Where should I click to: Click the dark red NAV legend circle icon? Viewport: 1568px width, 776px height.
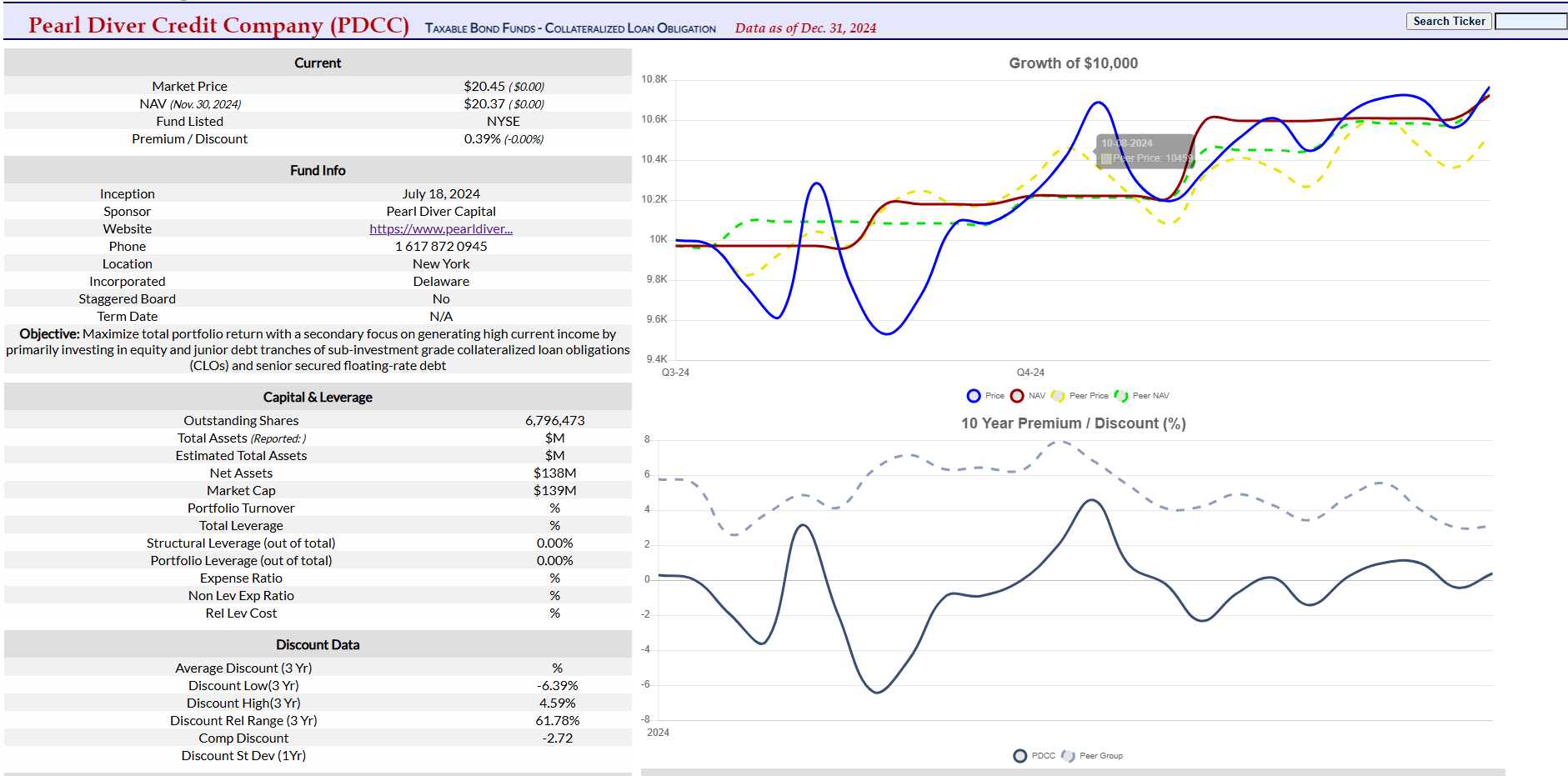coord(1018,395)
